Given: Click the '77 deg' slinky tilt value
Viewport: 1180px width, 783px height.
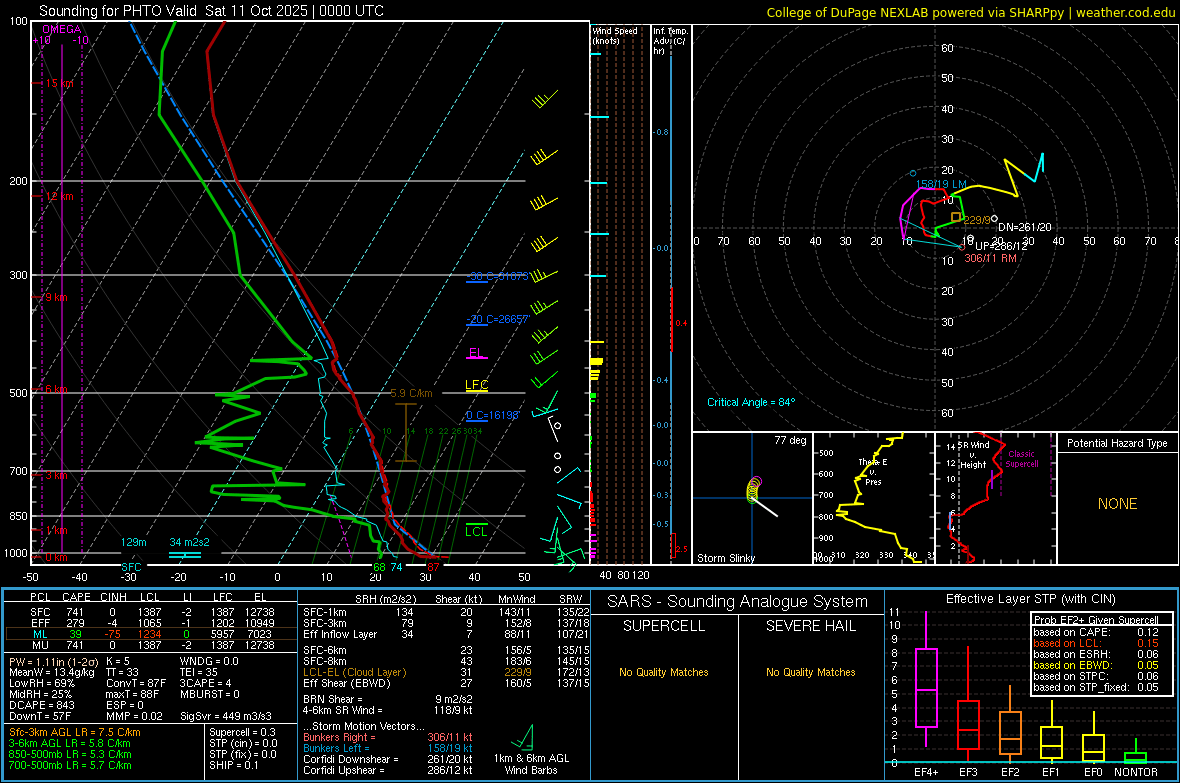Looking at the screenshot, I should click(x=790, y=440).
